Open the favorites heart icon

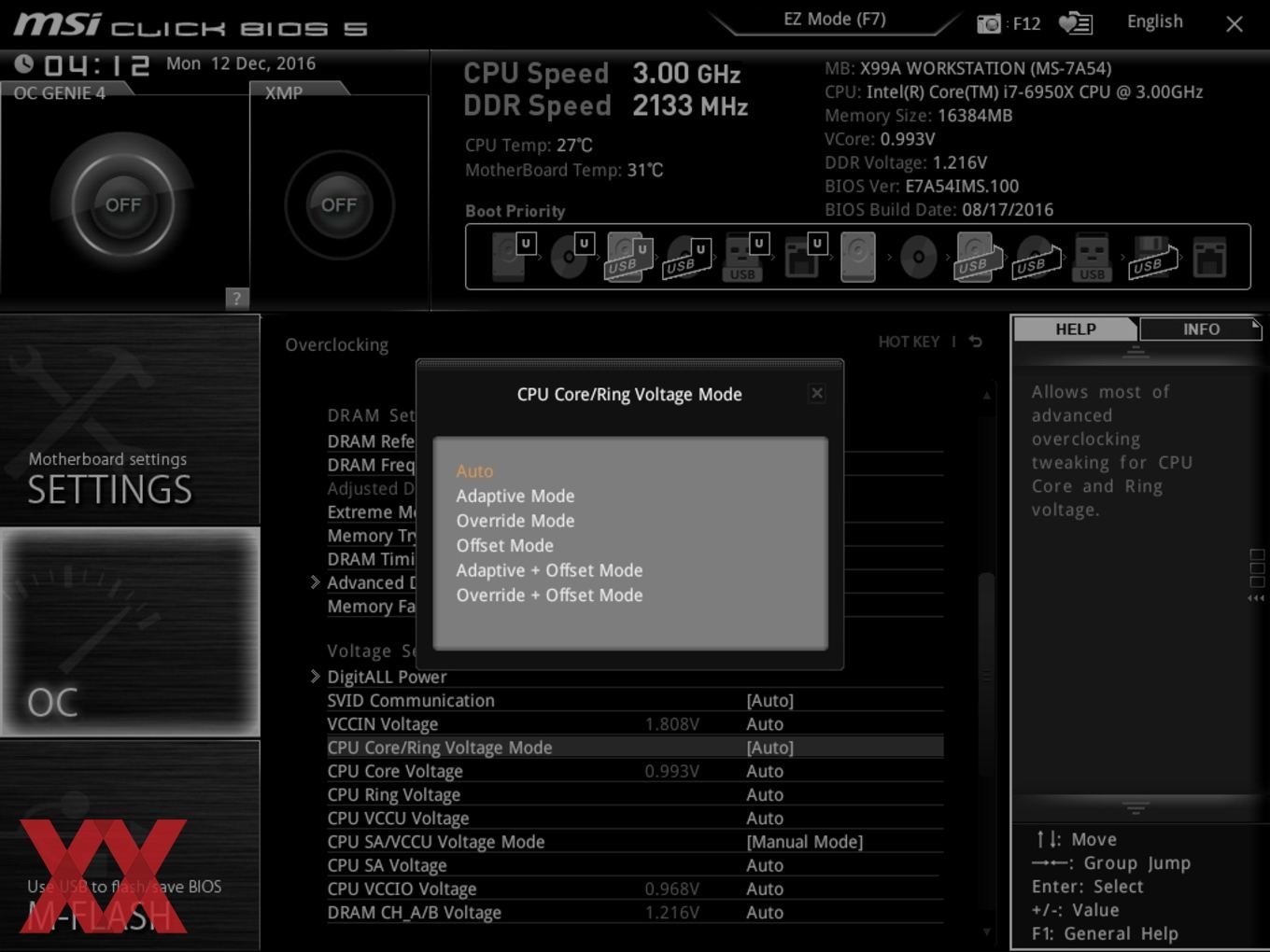1075,22
